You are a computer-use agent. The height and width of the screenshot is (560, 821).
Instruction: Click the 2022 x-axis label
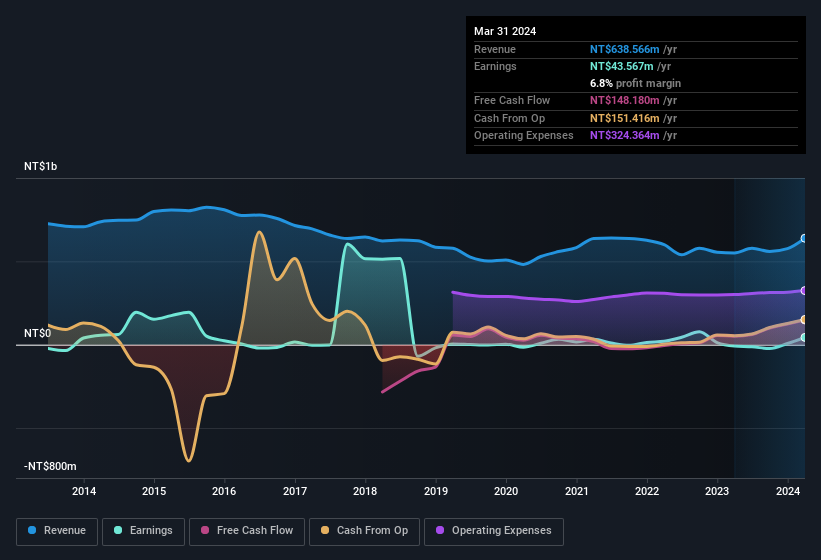coord(647,491)
